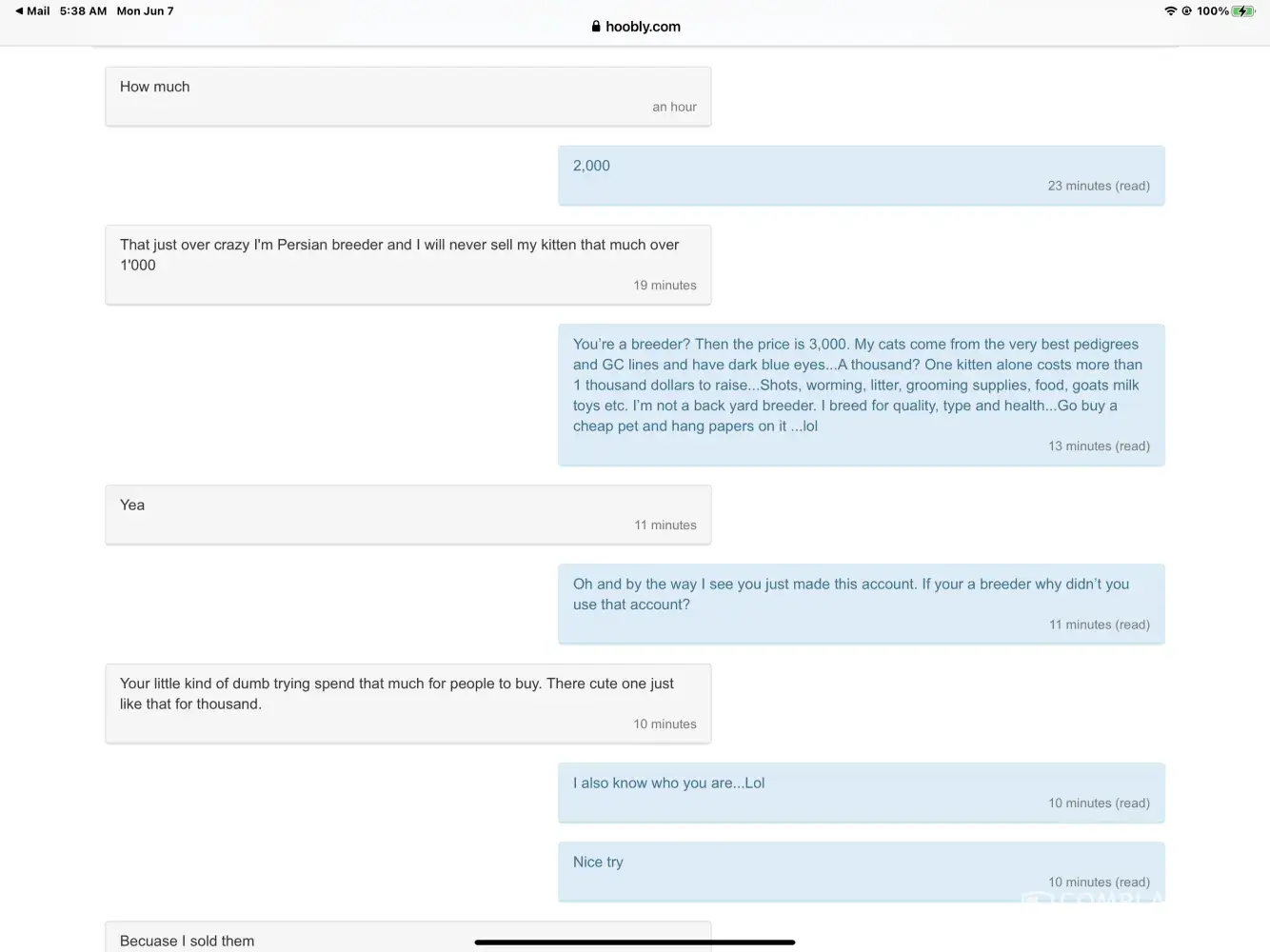
Task: Select the reply about the new account
Action: tap(861, 604)
